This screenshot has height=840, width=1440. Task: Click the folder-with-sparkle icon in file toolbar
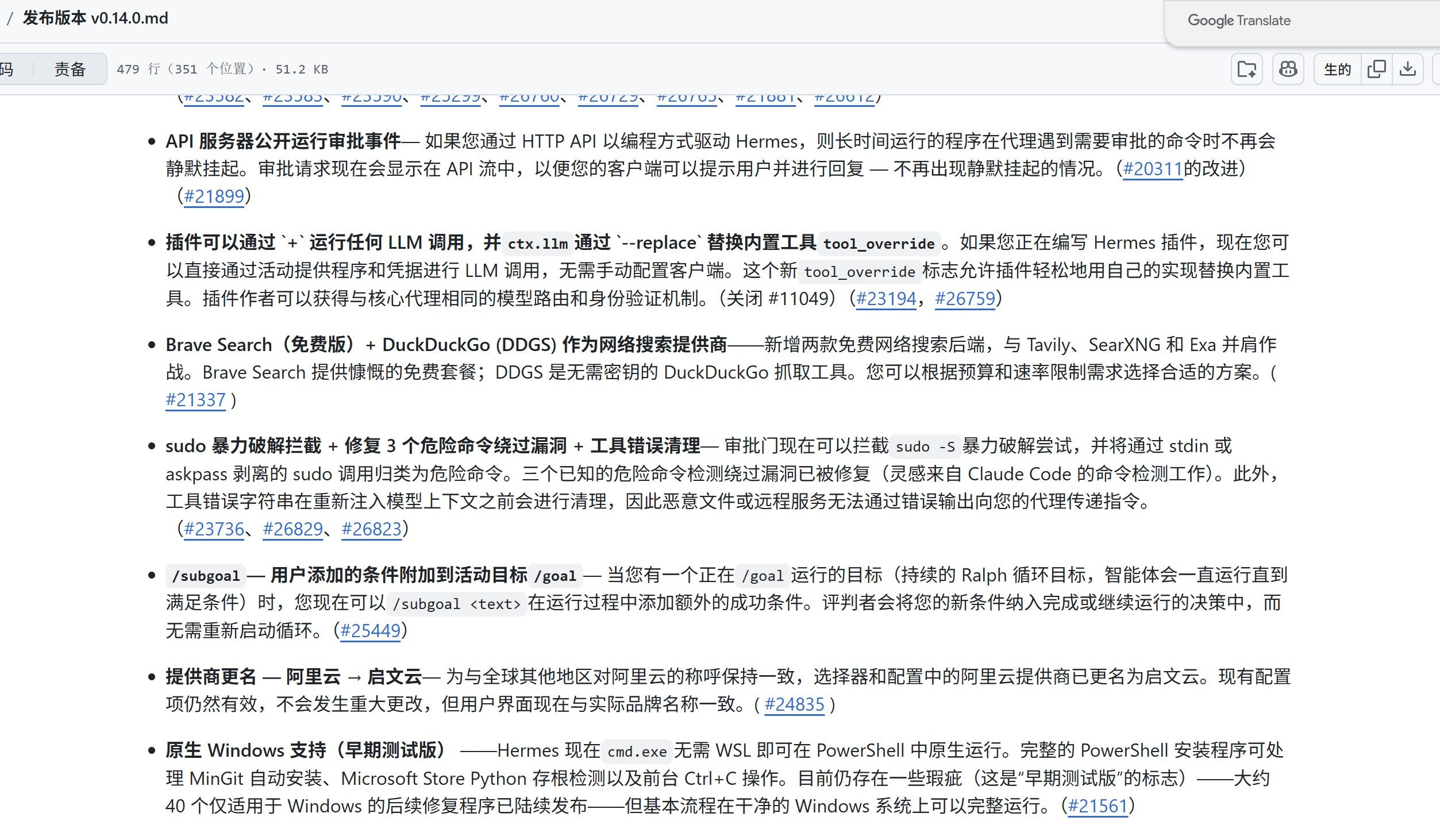pyautogui.click(x=1246, y=70)
